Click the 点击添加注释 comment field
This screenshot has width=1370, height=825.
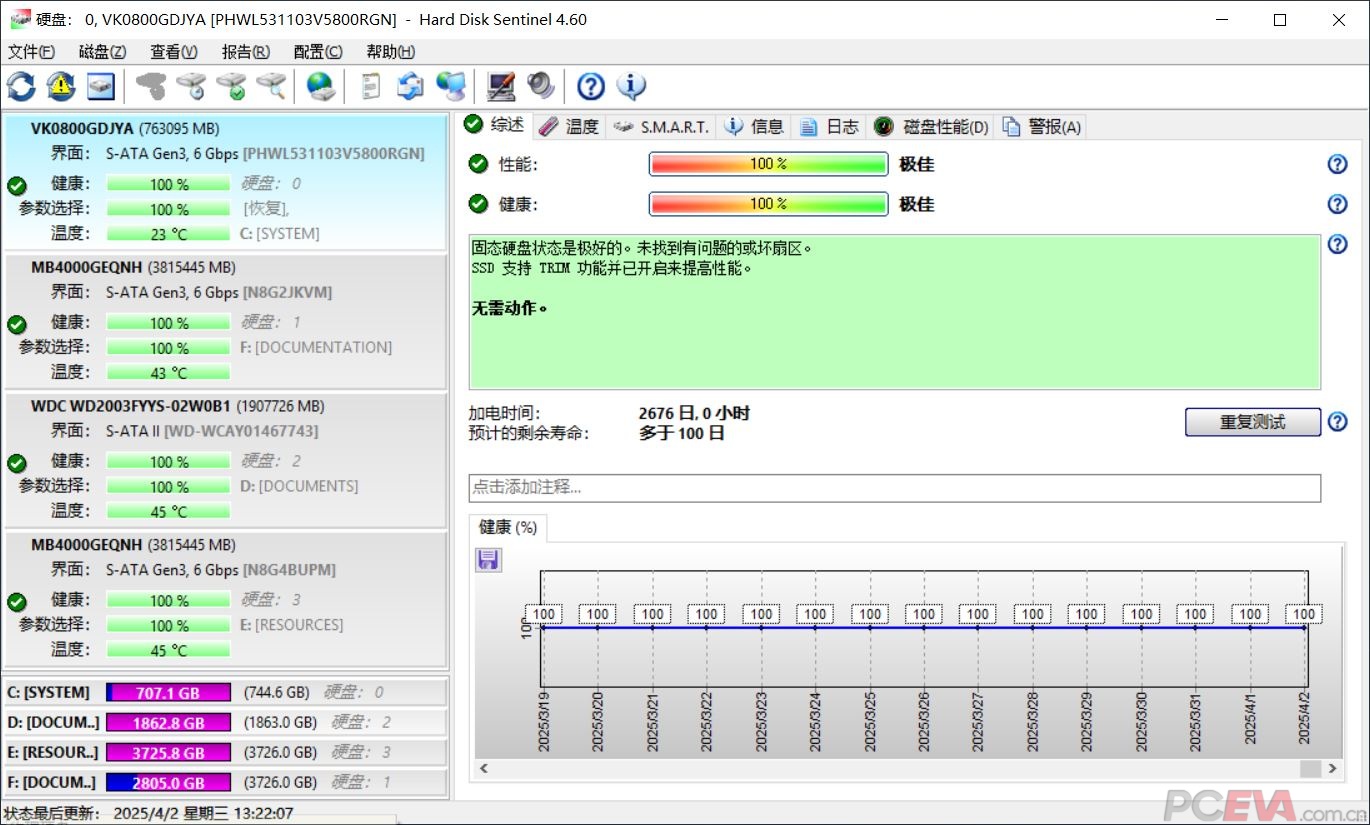click(895, 488)
